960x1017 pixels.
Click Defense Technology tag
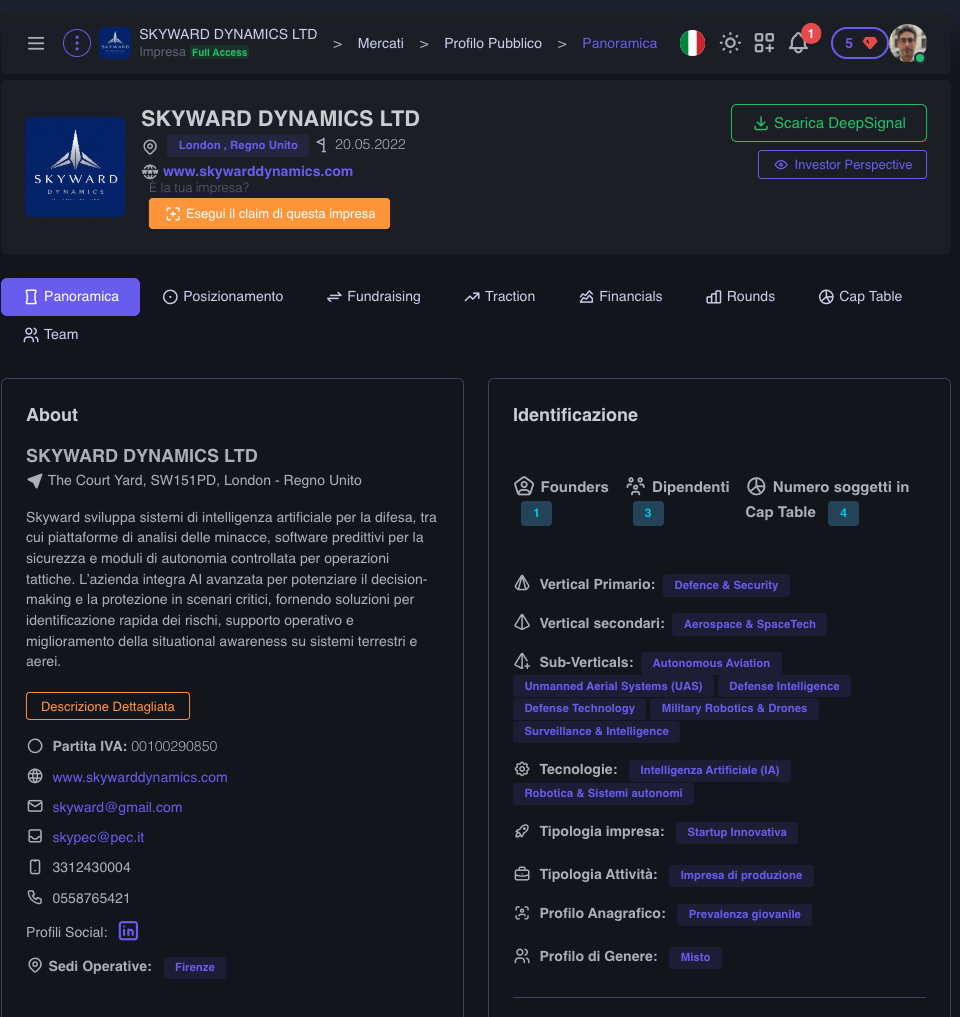click(x=579, y=708)
